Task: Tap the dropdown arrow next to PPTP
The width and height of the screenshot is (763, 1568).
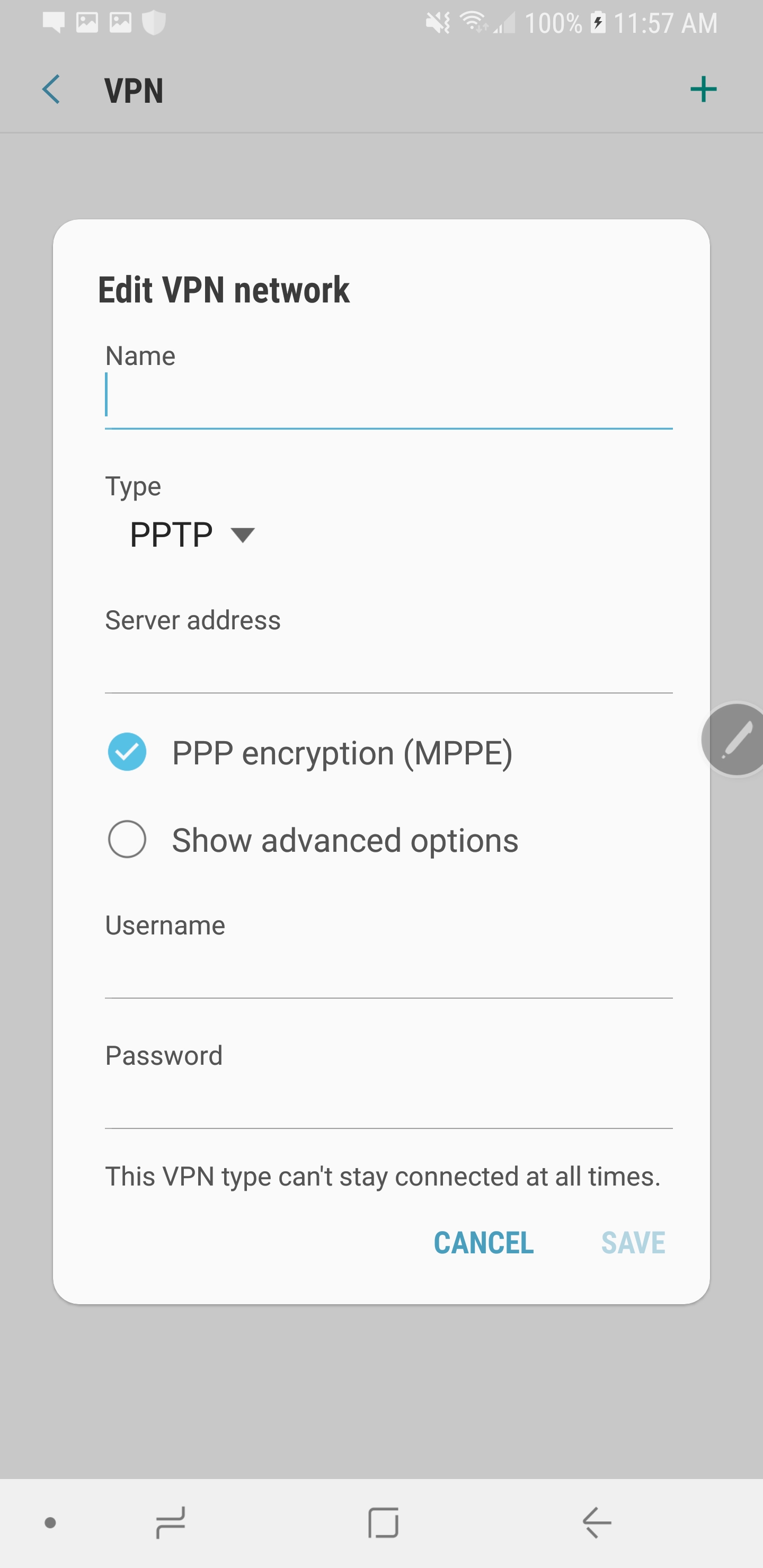Action: coord(242,535)
